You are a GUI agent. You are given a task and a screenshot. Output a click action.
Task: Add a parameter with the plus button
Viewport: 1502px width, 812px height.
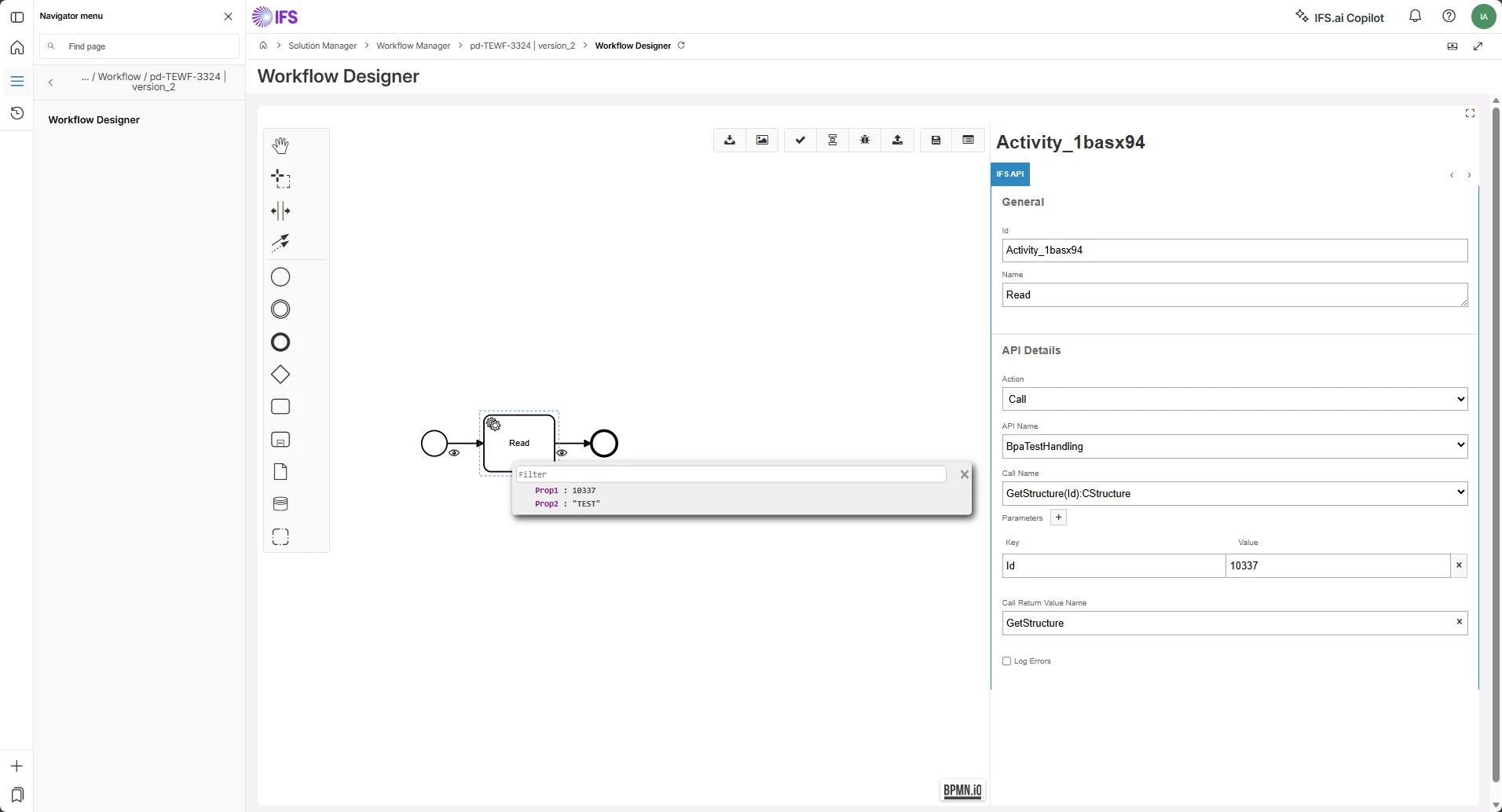(x=1059, y=518)
